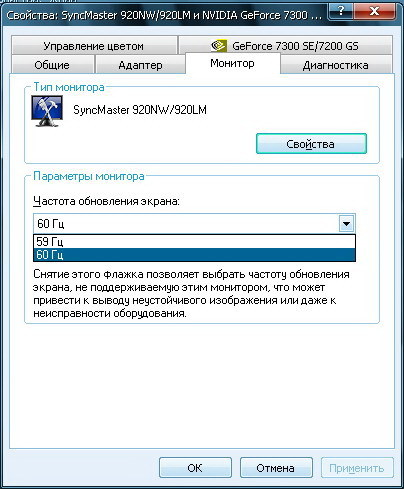Open the Адаптер tab
The width and height of the screenshot is (404, 489).
(140, 65)
